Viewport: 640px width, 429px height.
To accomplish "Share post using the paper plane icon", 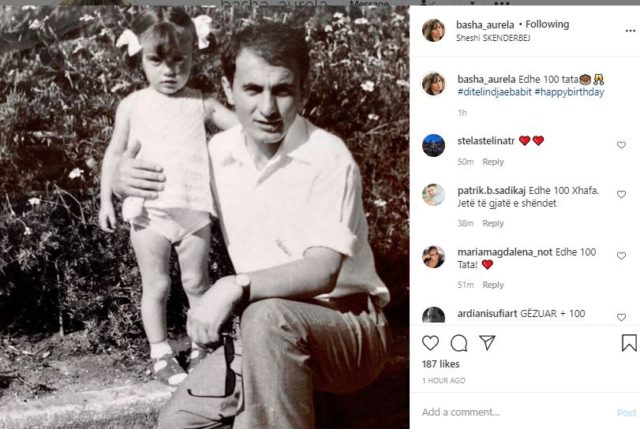I will tap(487, 342).
